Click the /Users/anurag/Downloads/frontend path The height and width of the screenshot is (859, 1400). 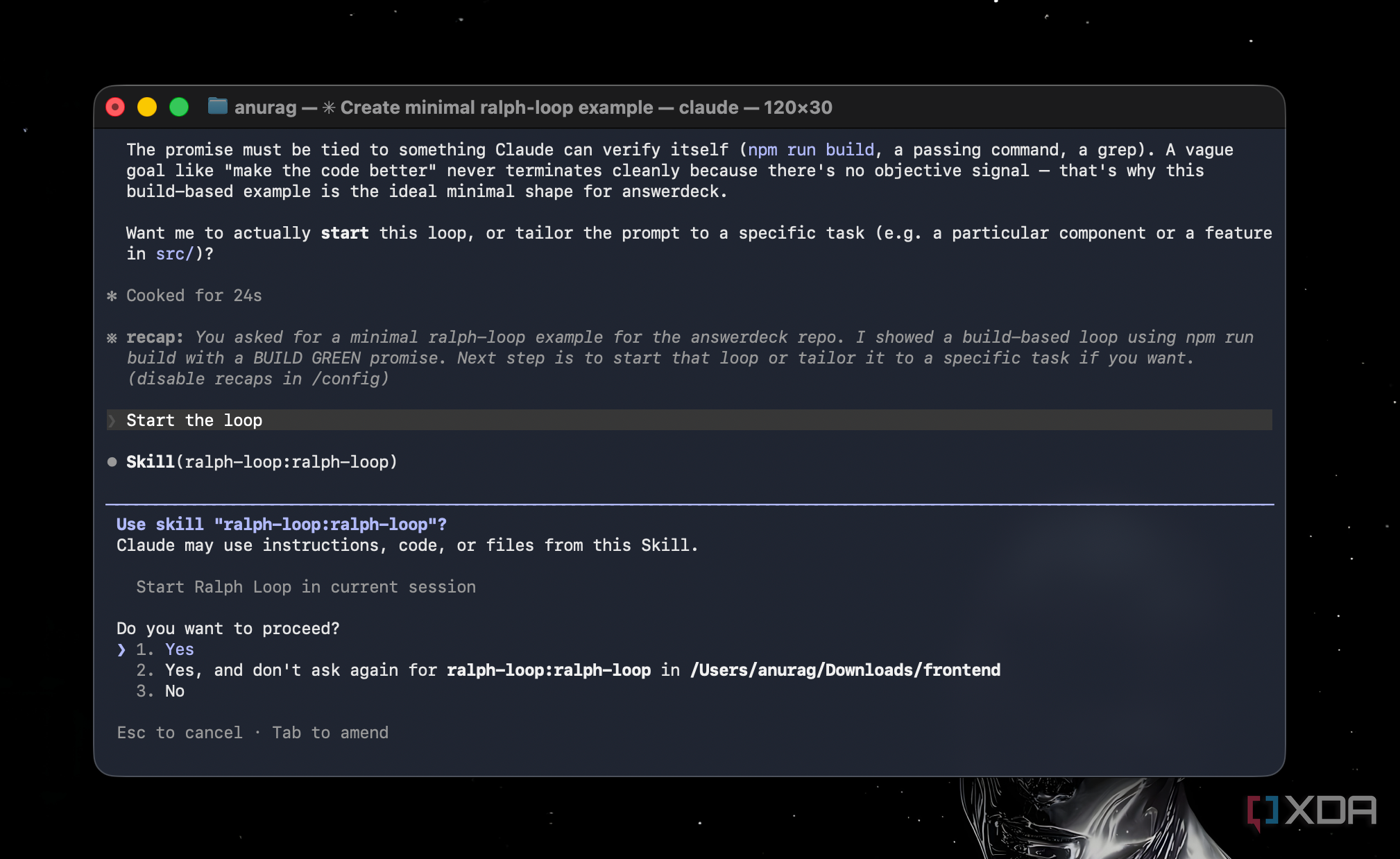click(846, 670)
